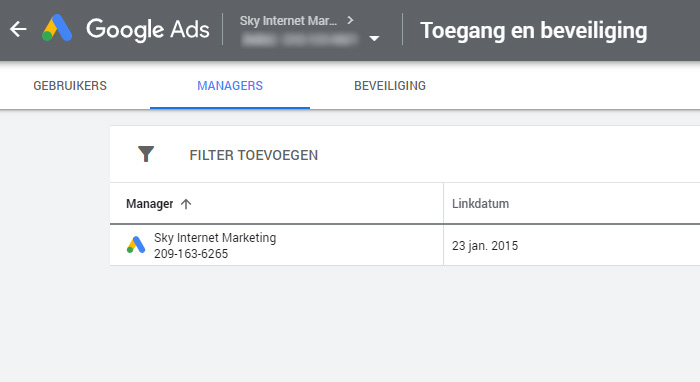Click the back arrow in the header
700x382 pixels.
(x=18, y=29)
